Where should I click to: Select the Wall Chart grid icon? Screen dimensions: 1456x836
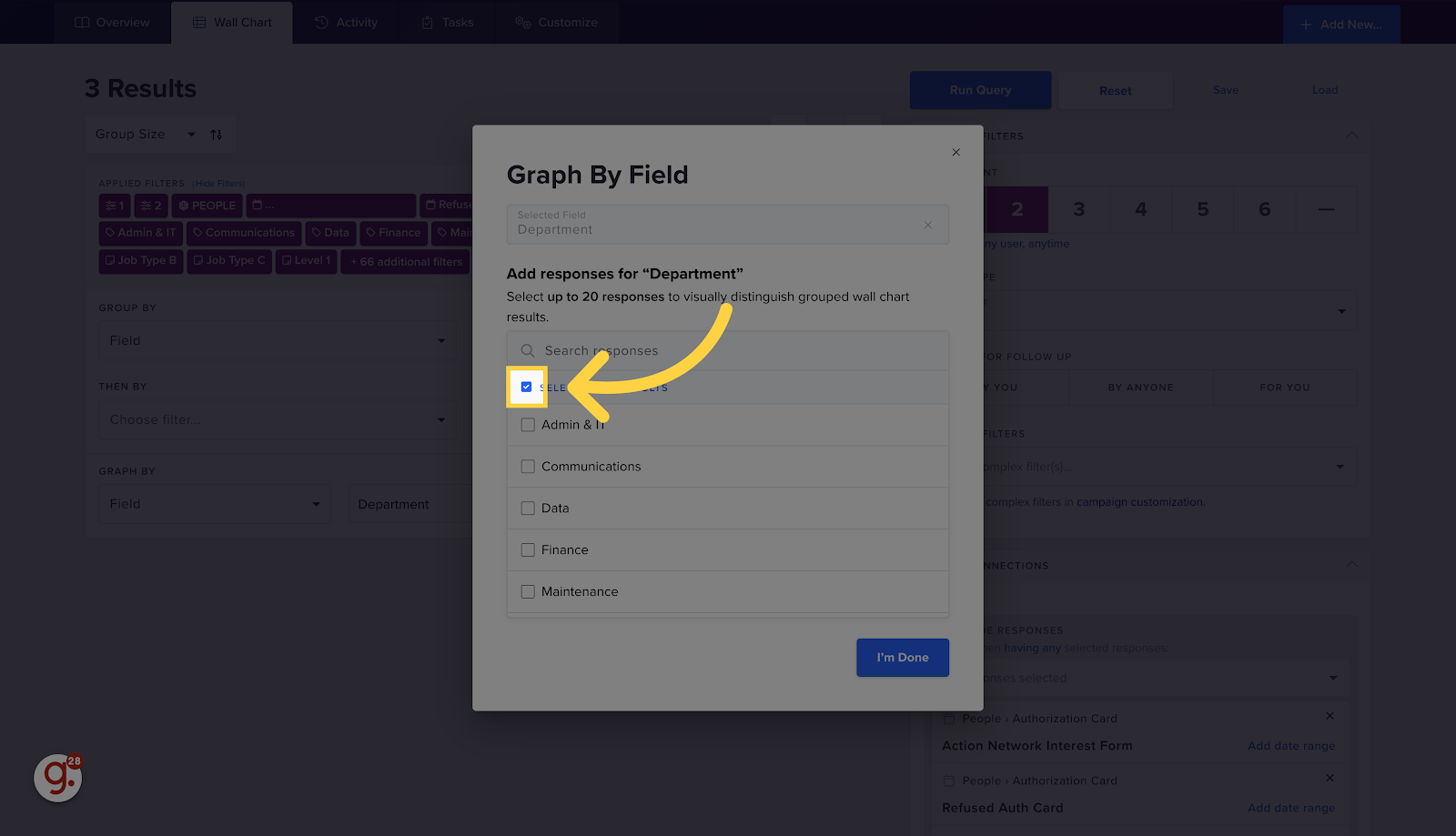click(198, 22)
